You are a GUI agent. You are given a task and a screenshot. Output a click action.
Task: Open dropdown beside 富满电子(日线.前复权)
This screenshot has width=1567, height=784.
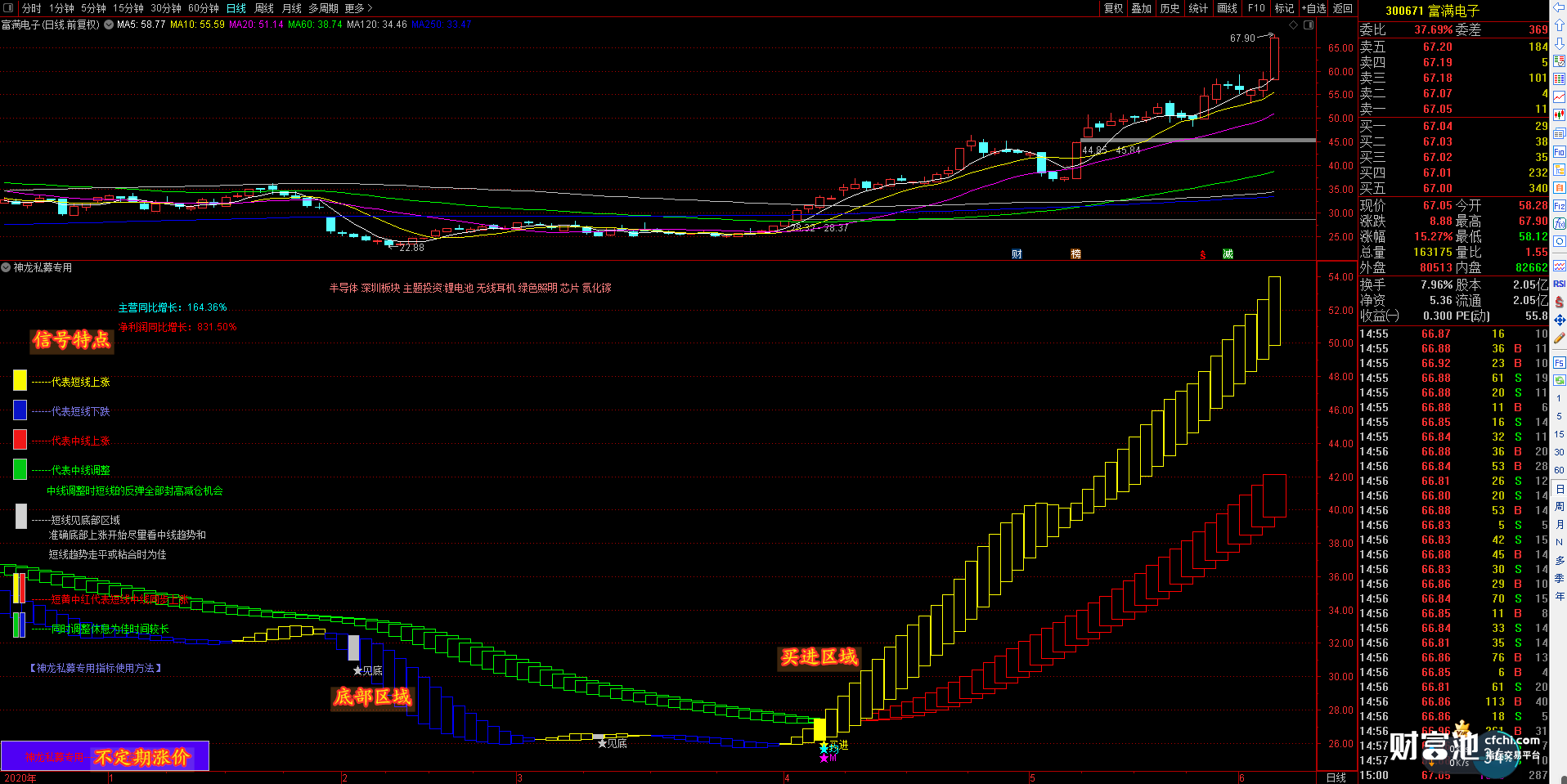[107, 25]
